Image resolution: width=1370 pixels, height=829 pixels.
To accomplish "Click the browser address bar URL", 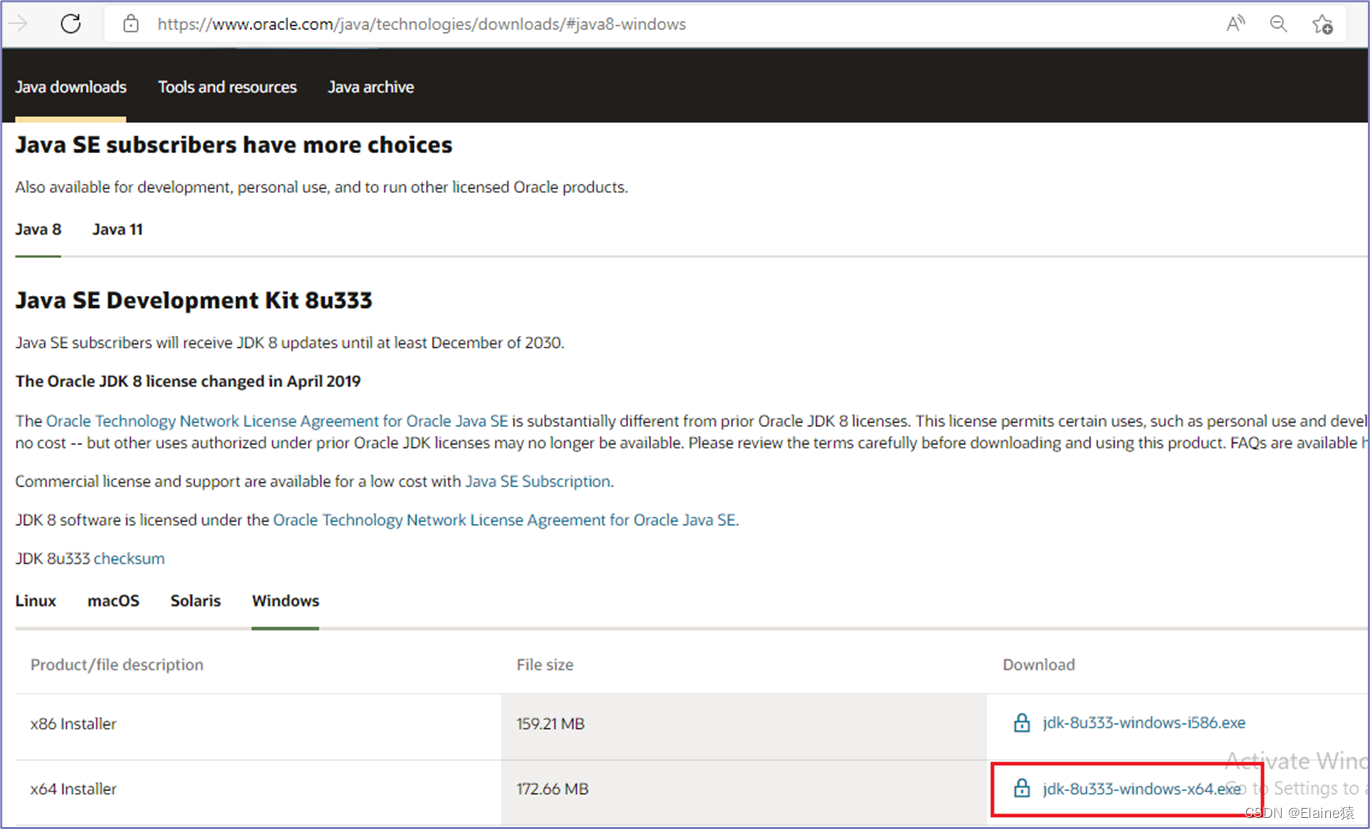I will [x=422, y=24].
